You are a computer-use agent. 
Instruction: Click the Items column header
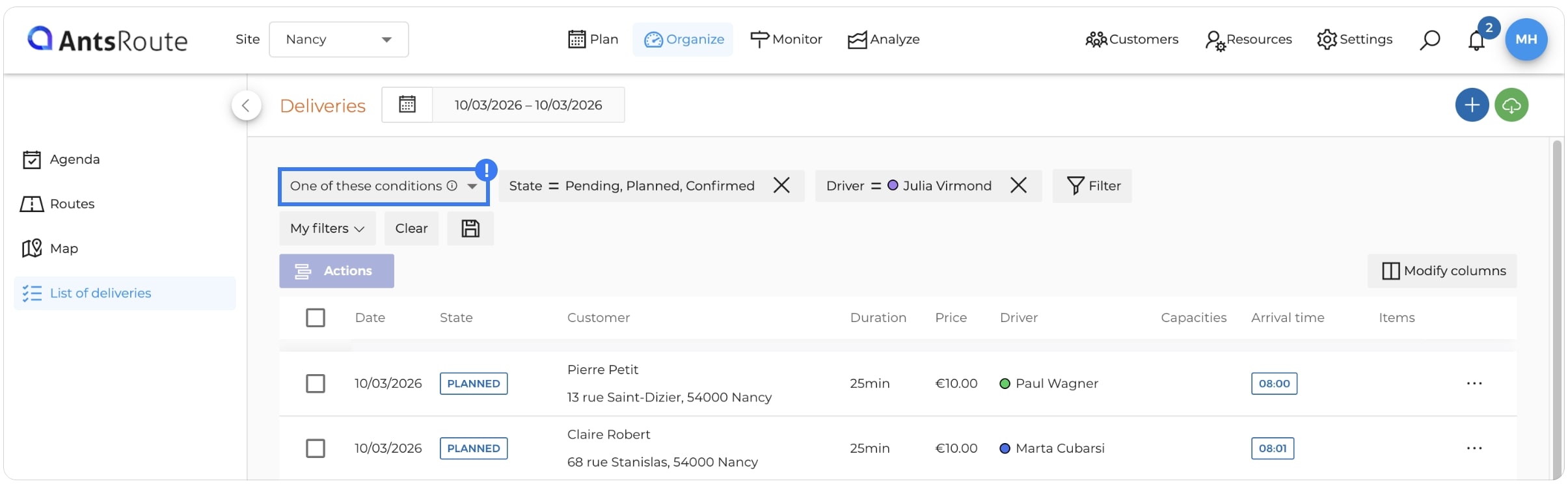pyautogui.click(x=1397, y=318)
